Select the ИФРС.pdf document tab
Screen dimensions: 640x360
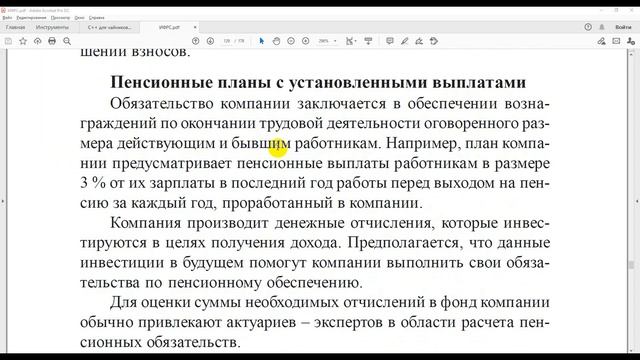(169, 27)
